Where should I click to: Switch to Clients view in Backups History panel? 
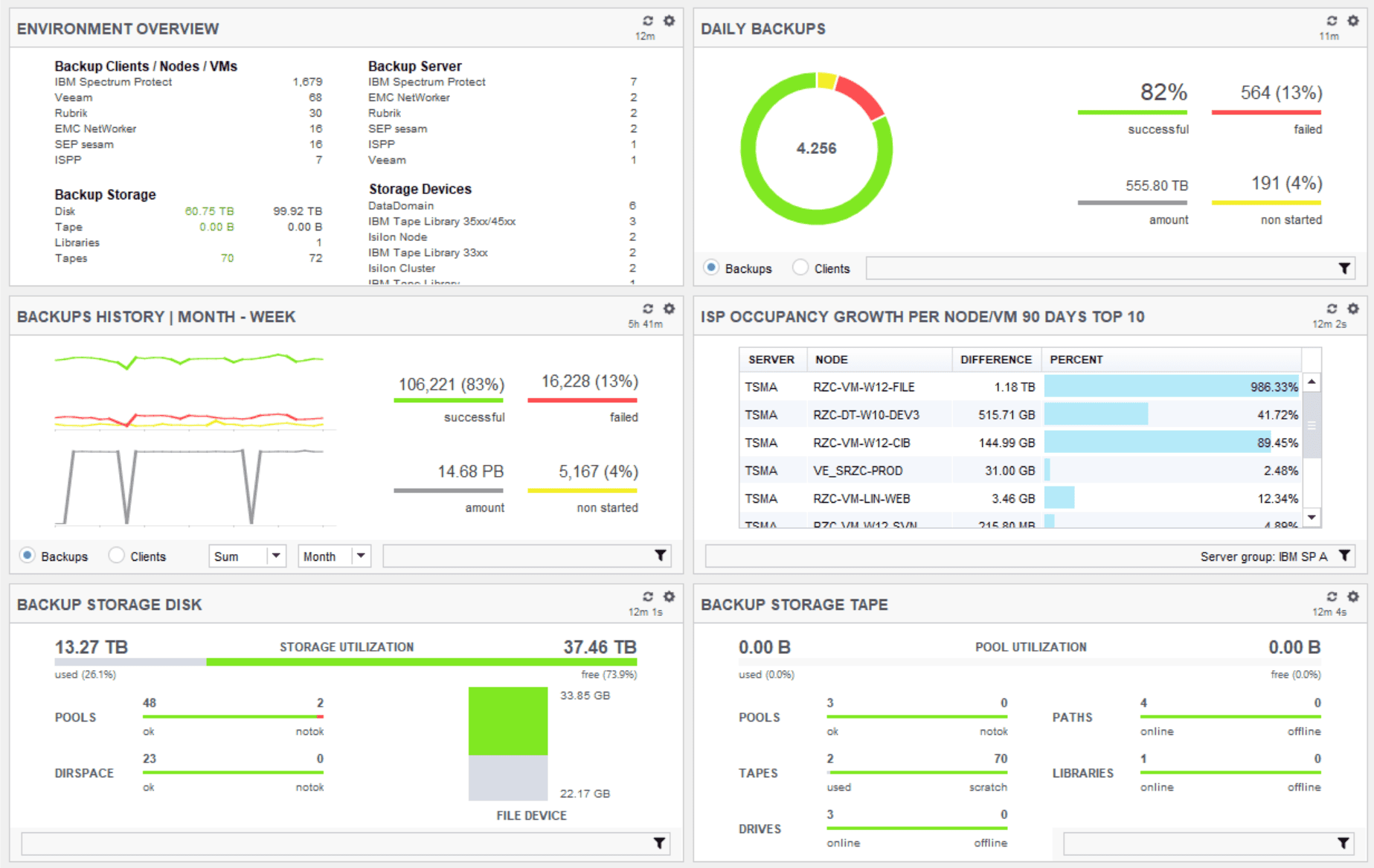(117, 555)
